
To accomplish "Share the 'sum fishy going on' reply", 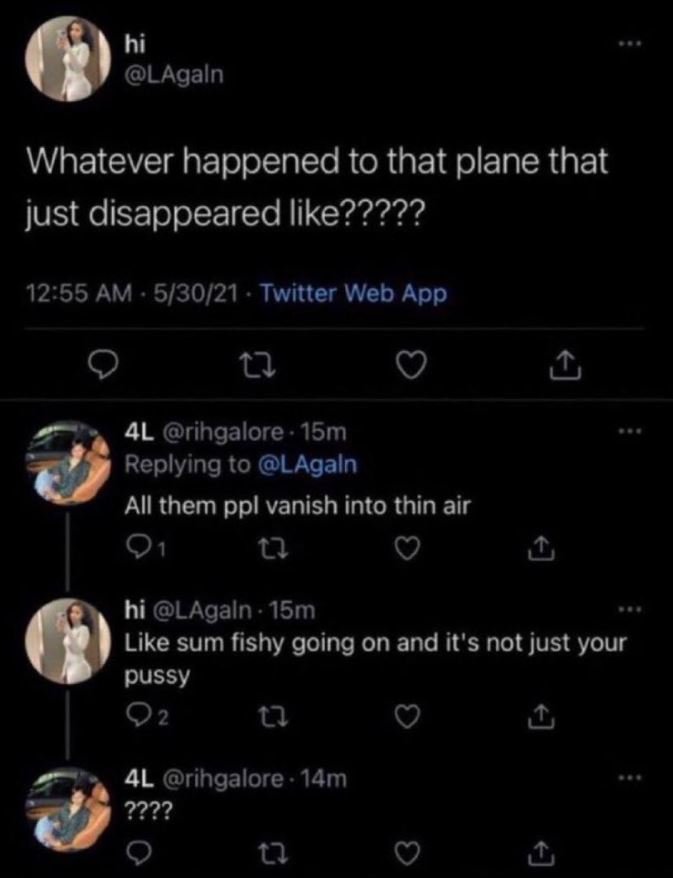I will pos(542,713).
